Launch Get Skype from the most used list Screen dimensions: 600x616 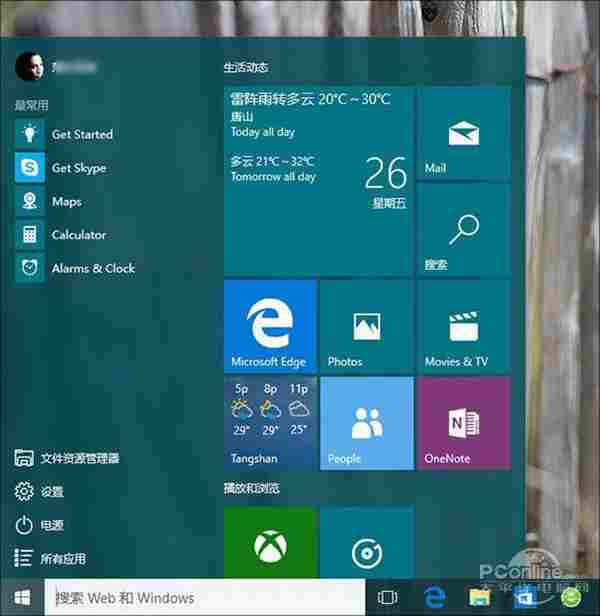point(78,168)
